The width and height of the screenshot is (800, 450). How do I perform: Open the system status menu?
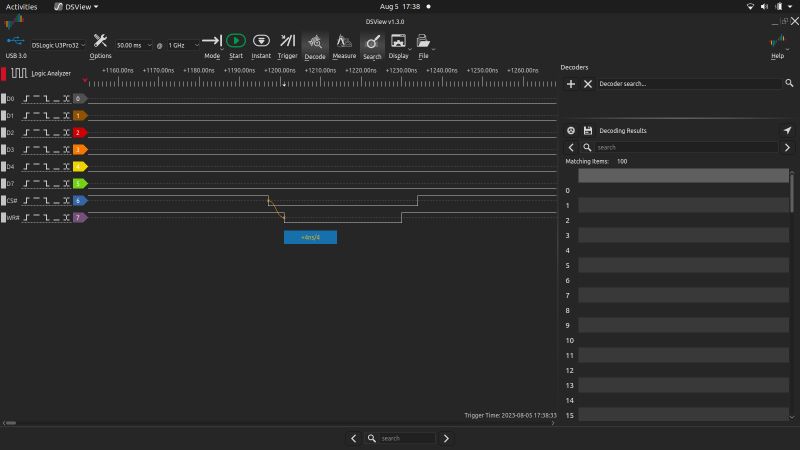pos(769,7)
